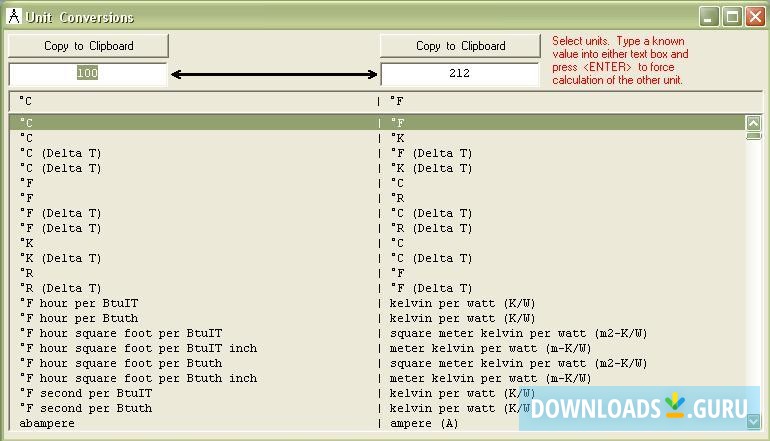Select °C (Delta T) to °F (Delta T) row

click(x=377, y=153)
